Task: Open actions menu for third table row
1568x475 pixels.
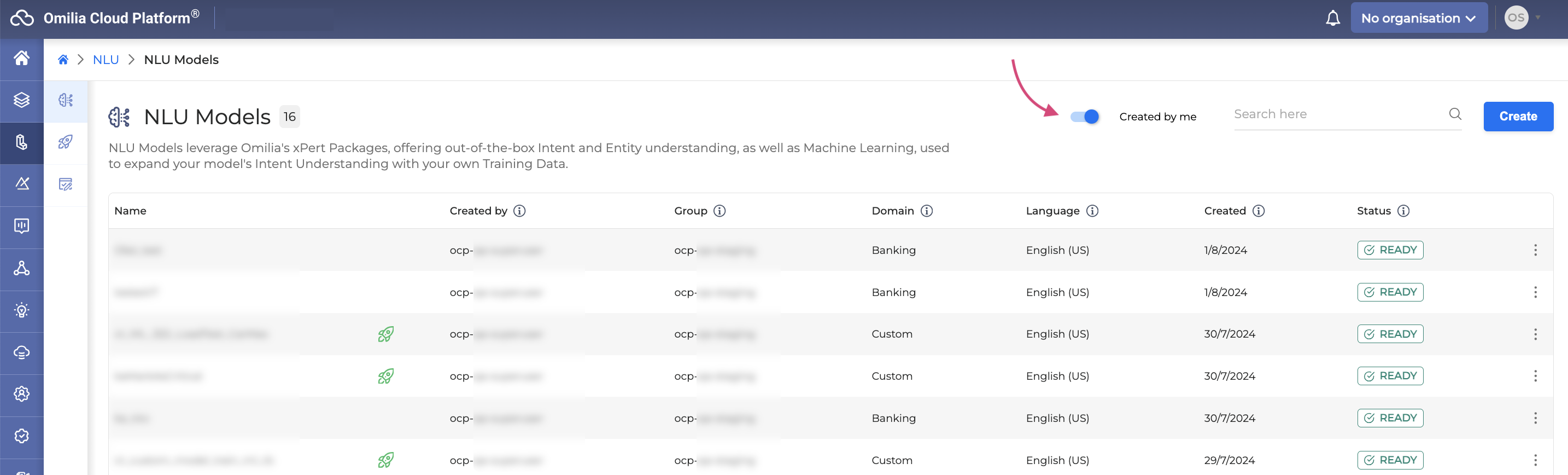Action: click(1535, 334)
